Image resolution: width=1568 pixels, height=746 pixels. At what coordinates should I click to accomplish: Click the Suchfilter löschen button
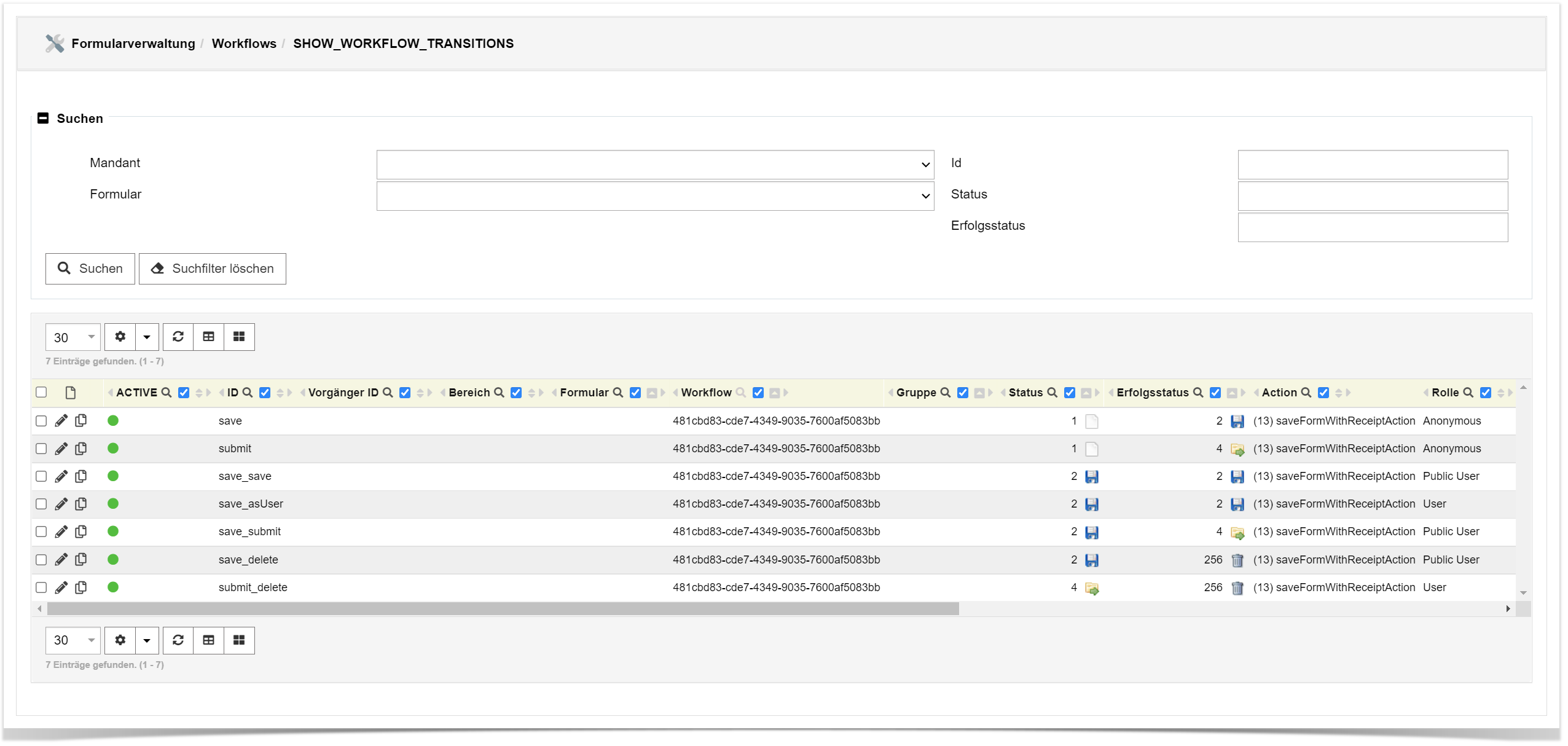pos(213,269)
